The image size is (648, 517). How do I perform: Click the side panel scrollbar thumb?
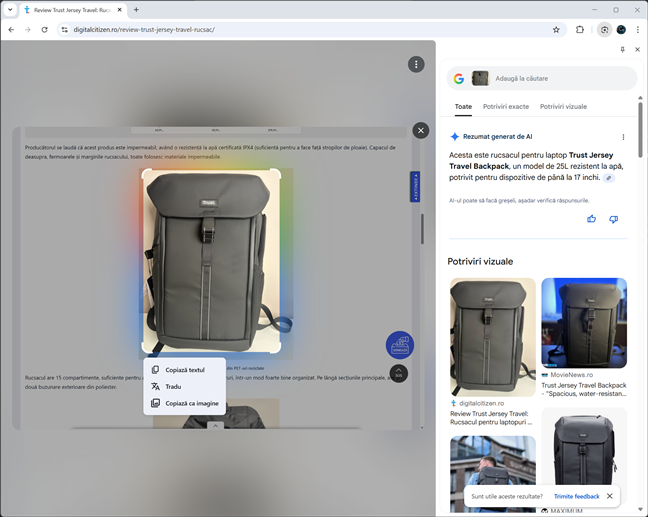640,129
